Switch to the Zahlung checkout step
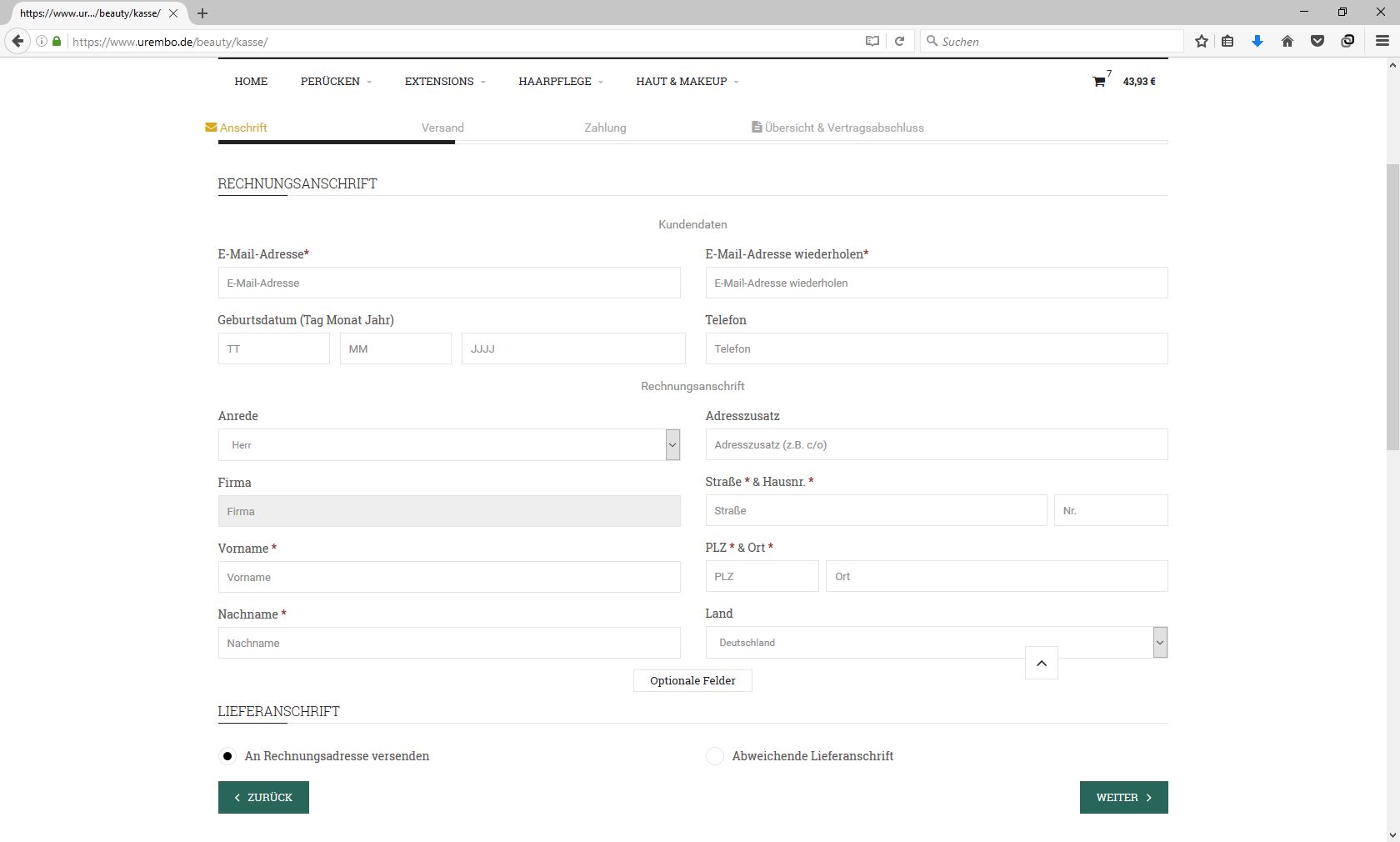 point(605,128)
